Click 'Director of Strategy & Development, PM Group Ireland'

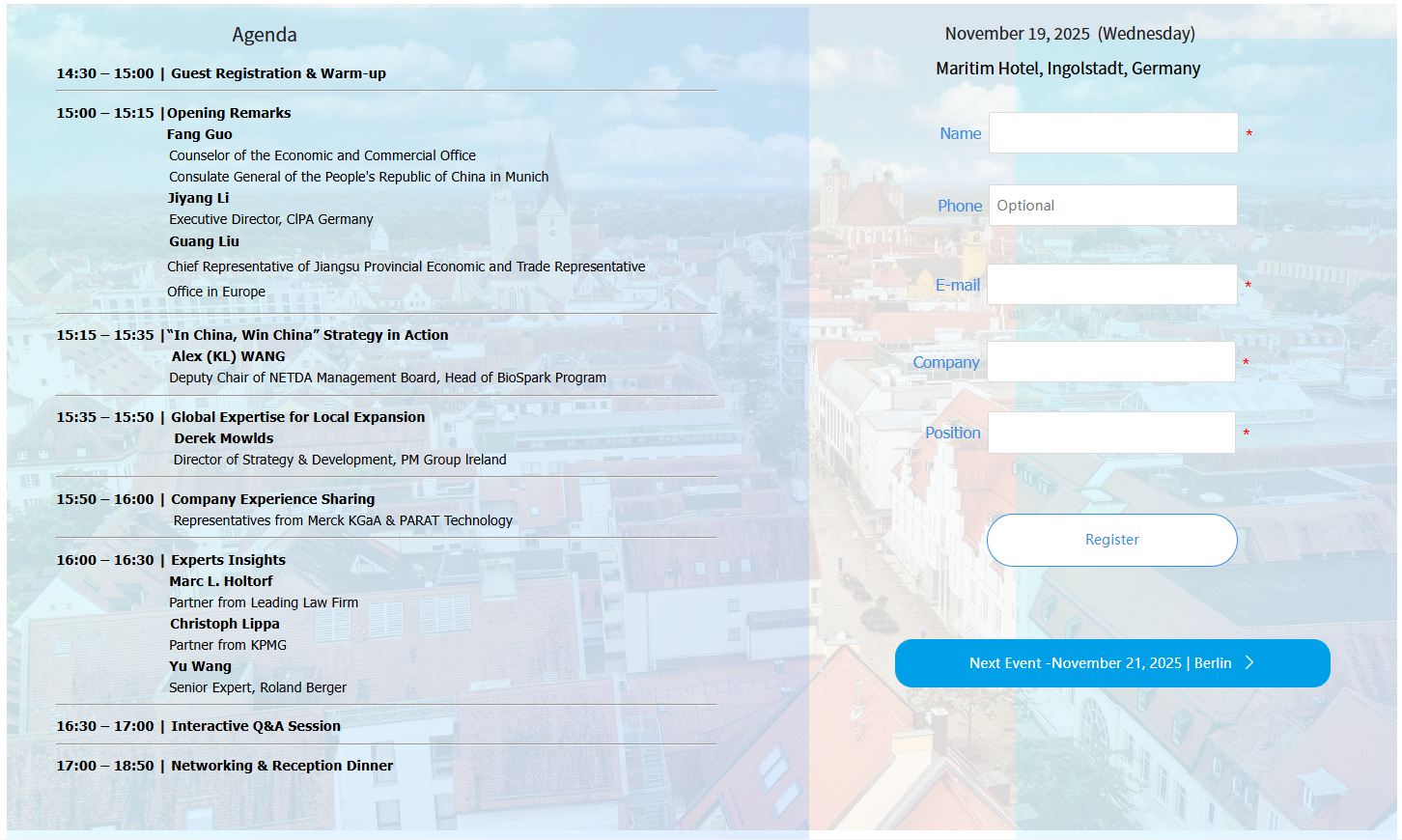340,460
